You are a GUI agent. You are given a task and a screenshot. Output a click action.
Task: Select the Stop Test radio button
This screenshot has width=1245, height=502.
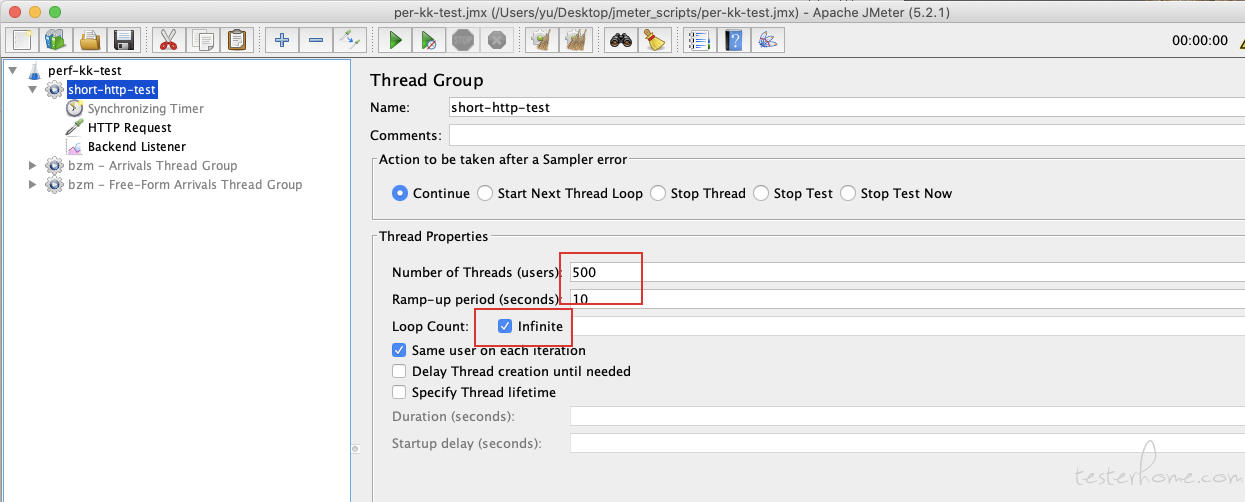(761, 193)
